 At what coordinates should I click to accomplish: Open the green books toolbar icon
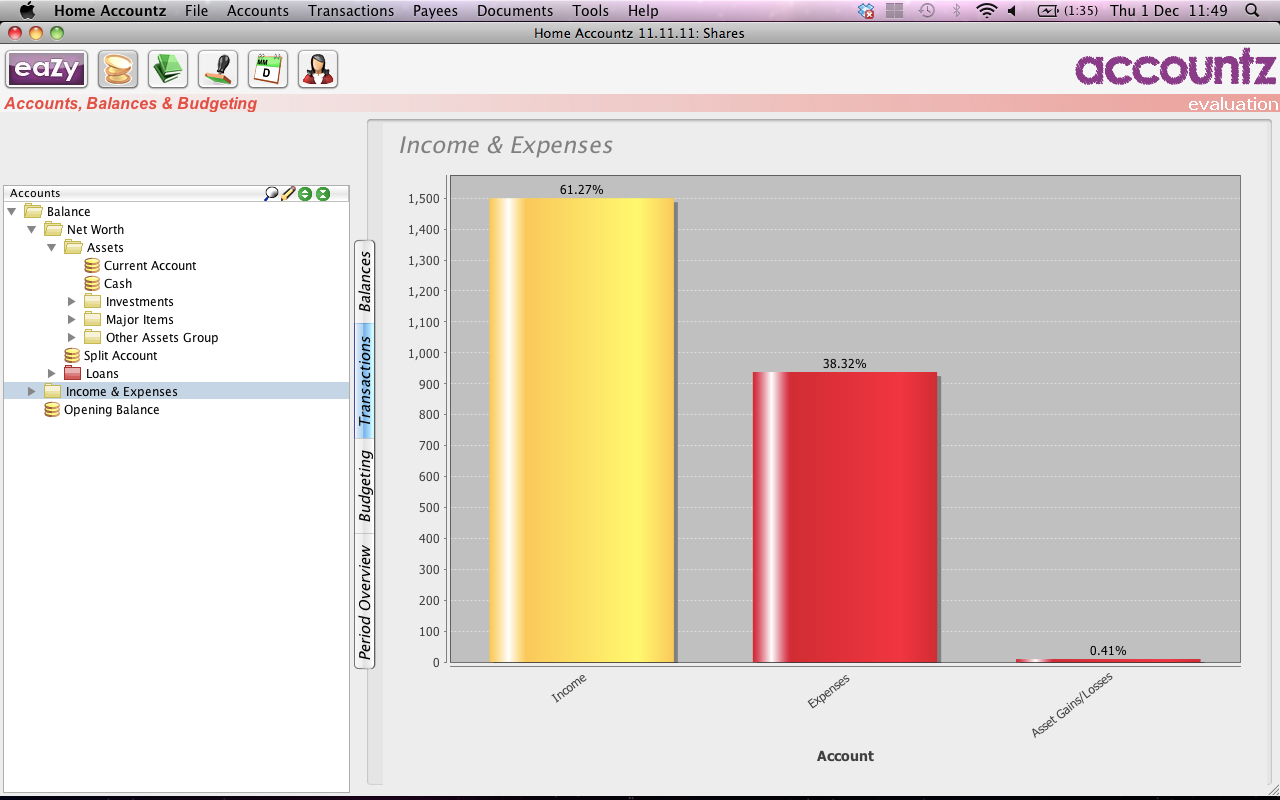pyautogui.click(x=168, y=69)
